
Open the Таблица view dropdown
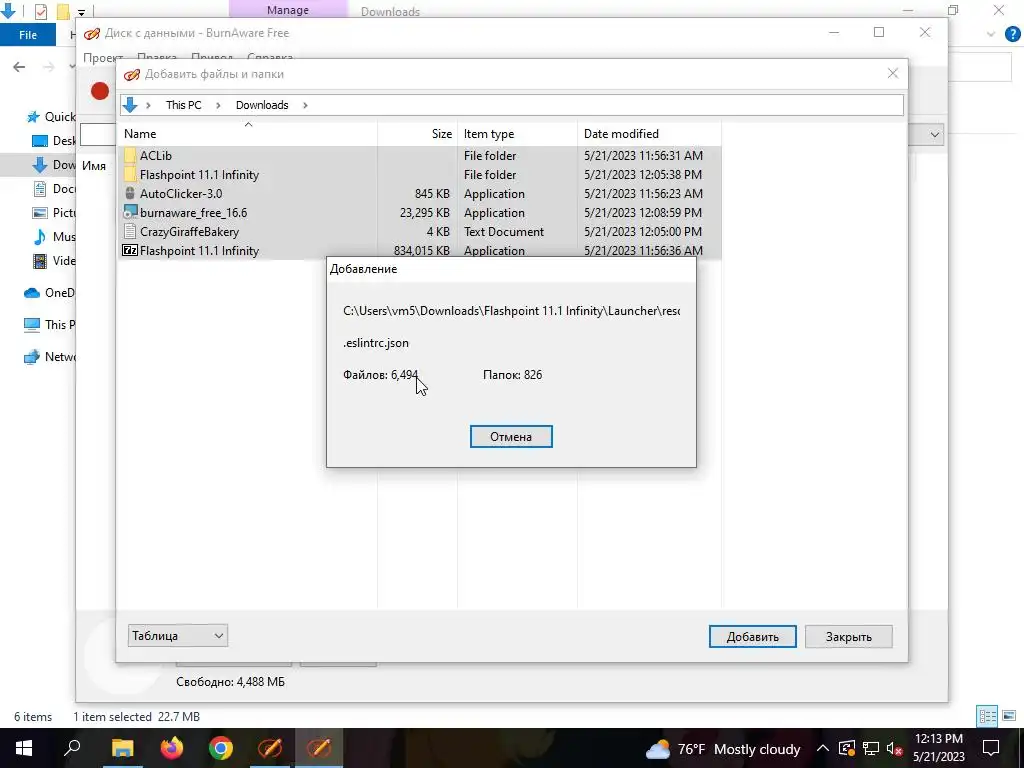click(x=178, y=635)
